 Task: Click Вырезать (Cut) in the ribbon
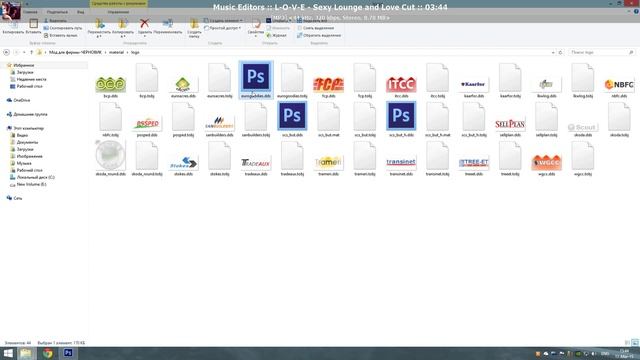[56, 20]
